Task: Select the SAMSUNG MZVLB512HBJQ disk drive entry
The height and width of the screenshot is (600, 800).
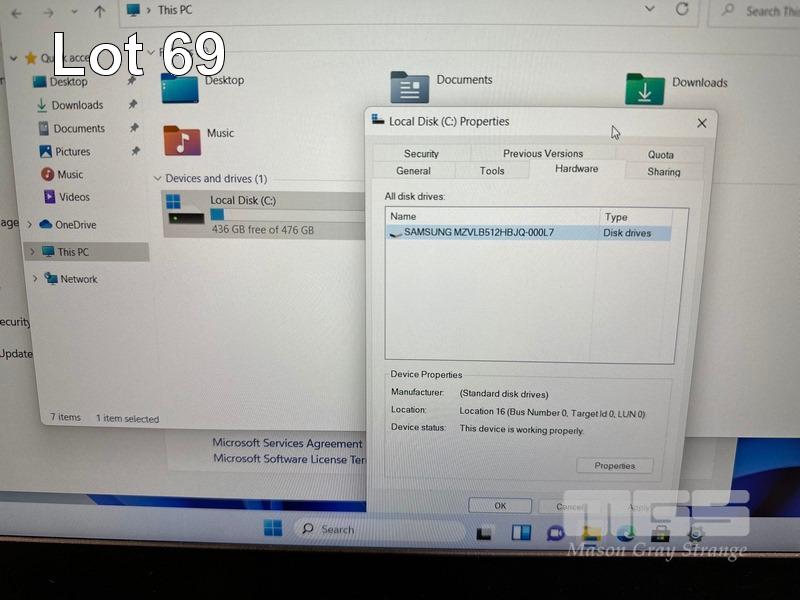Action: click(x=478, y=233)
